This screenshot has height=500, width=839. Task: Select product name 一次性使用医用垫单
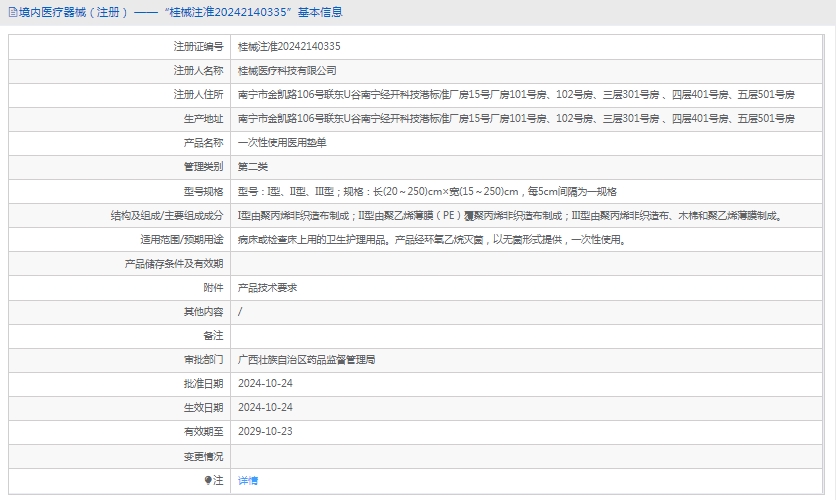click(282, 143)
